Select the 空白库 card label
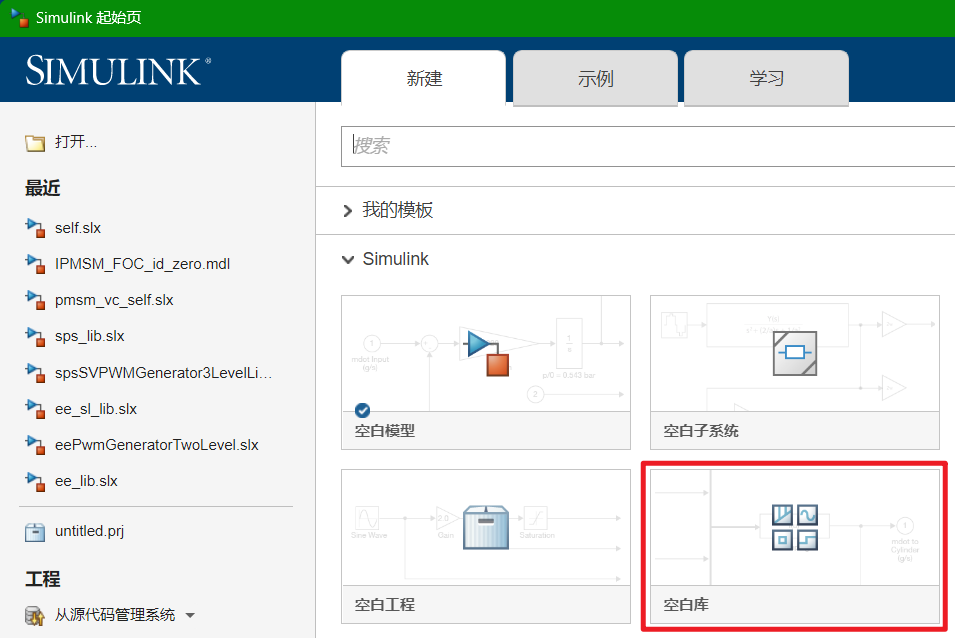955x638 pixels. pyautogui.click(x=686, y=605)
